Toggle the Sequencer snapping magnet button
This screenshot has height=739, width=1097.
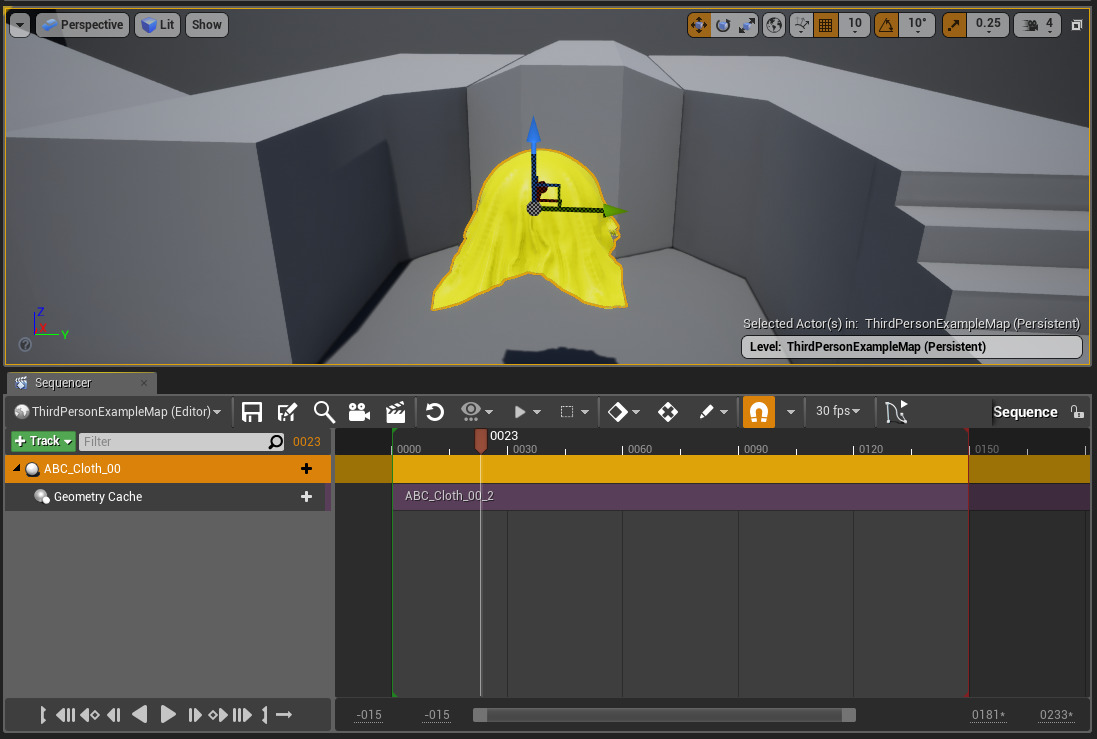[x=759, y=412]
